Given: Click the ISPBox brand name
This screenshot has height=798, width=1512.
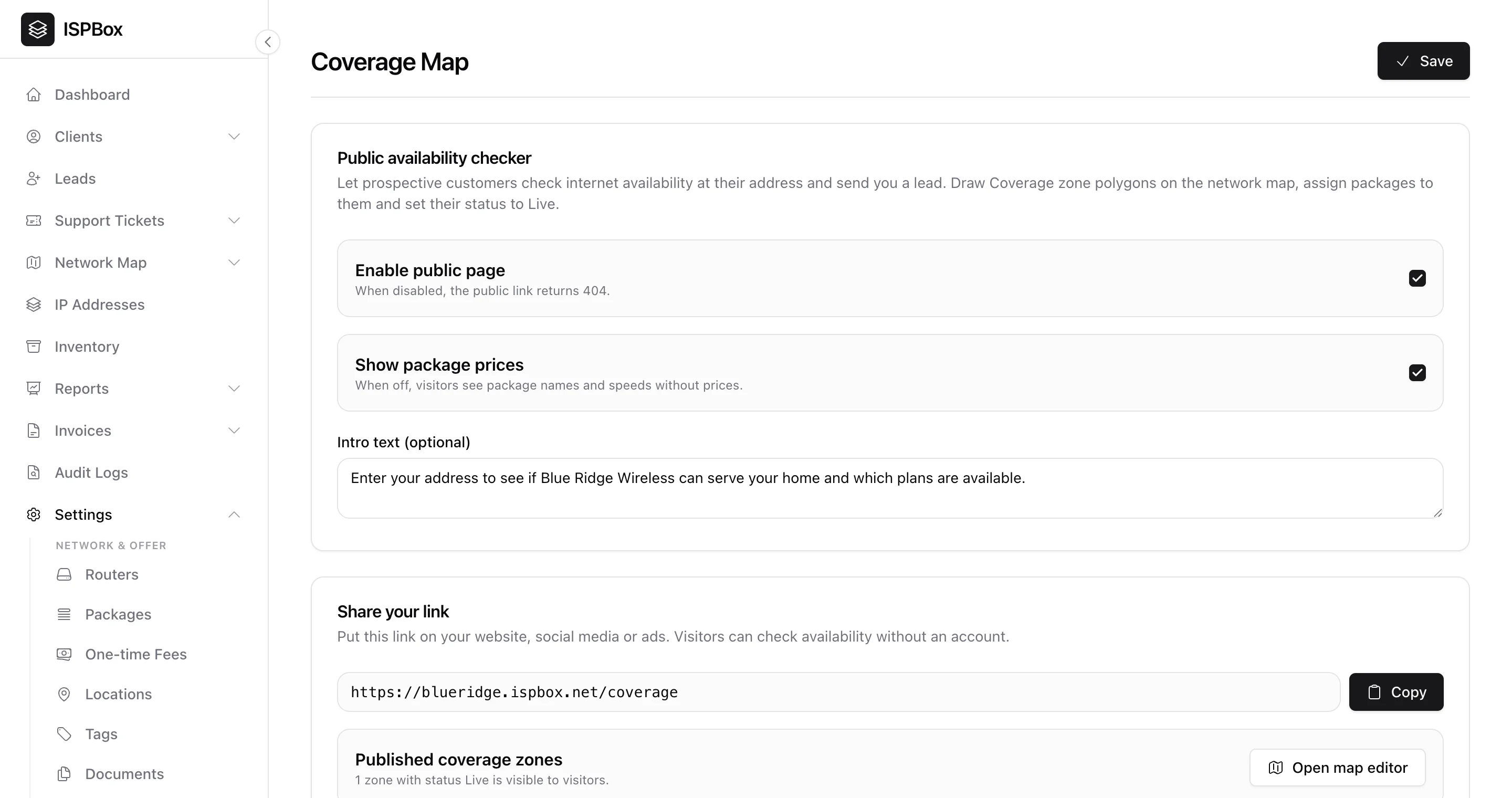Looking at the screenshot, I should tap(93, 29).
